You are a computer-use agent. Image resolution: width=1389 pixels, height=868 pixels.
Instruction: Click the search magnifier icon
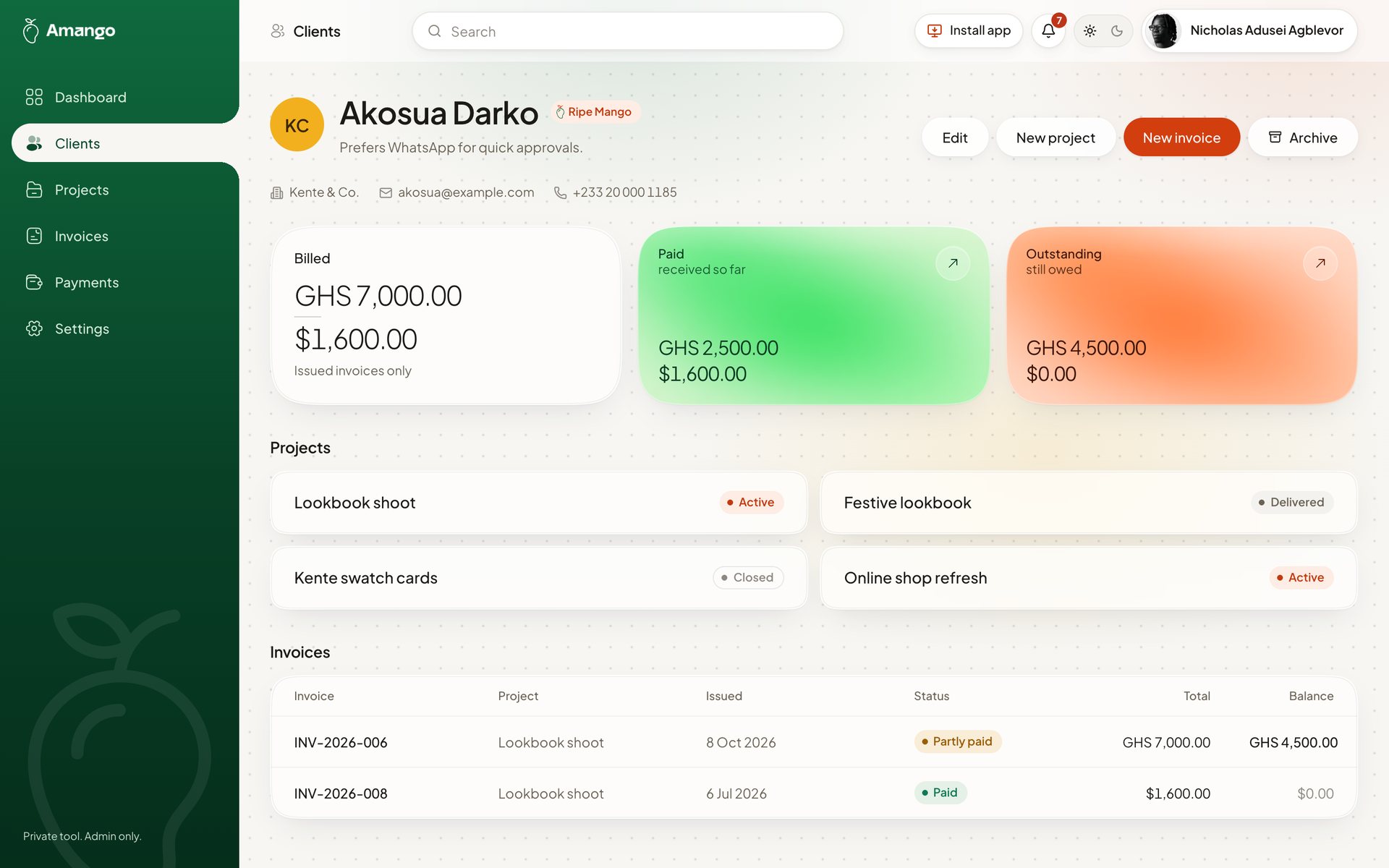pos(434,31)
